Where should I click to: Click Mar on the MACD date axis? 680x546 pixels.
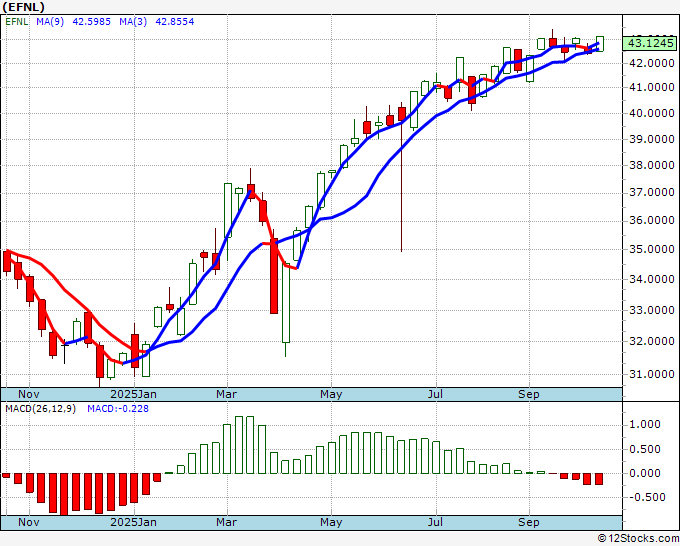227,522
